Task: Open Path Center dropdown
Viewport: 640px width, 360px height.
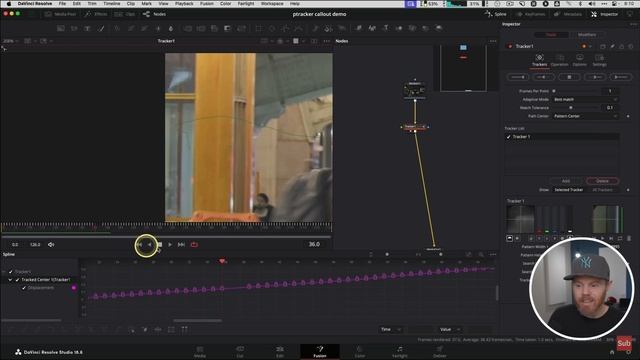Action: coord(585,116)
